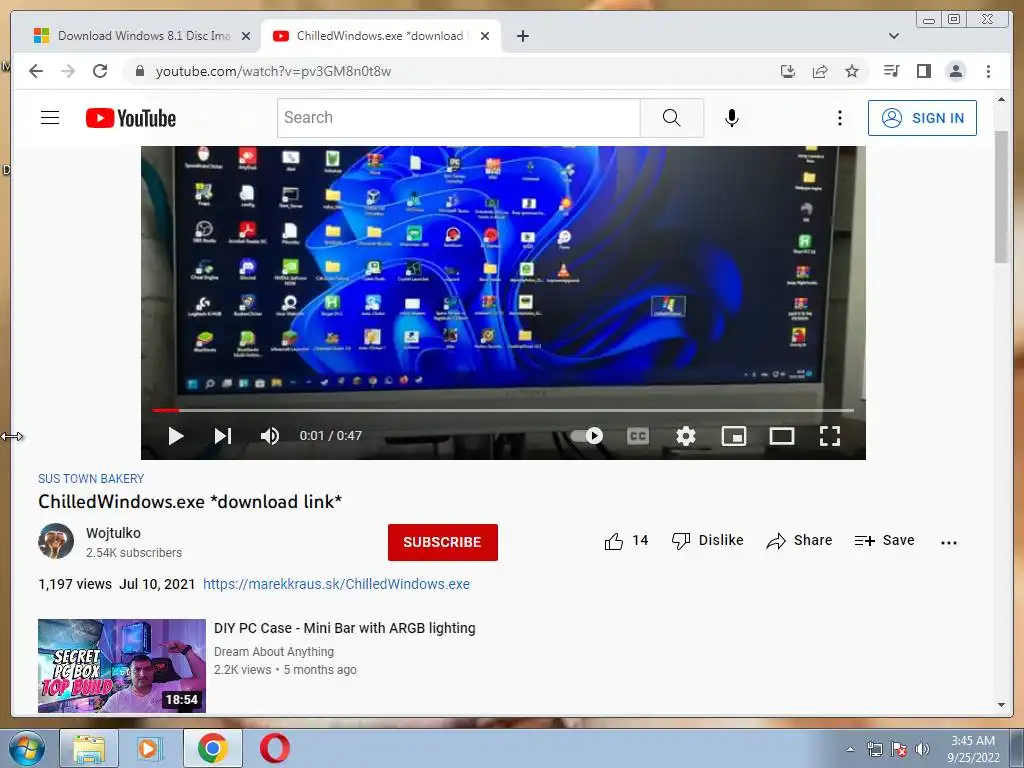Viewport: 1024px width, 768px height.
Task: Open a new browser tab
Action: tap(522, 36)
